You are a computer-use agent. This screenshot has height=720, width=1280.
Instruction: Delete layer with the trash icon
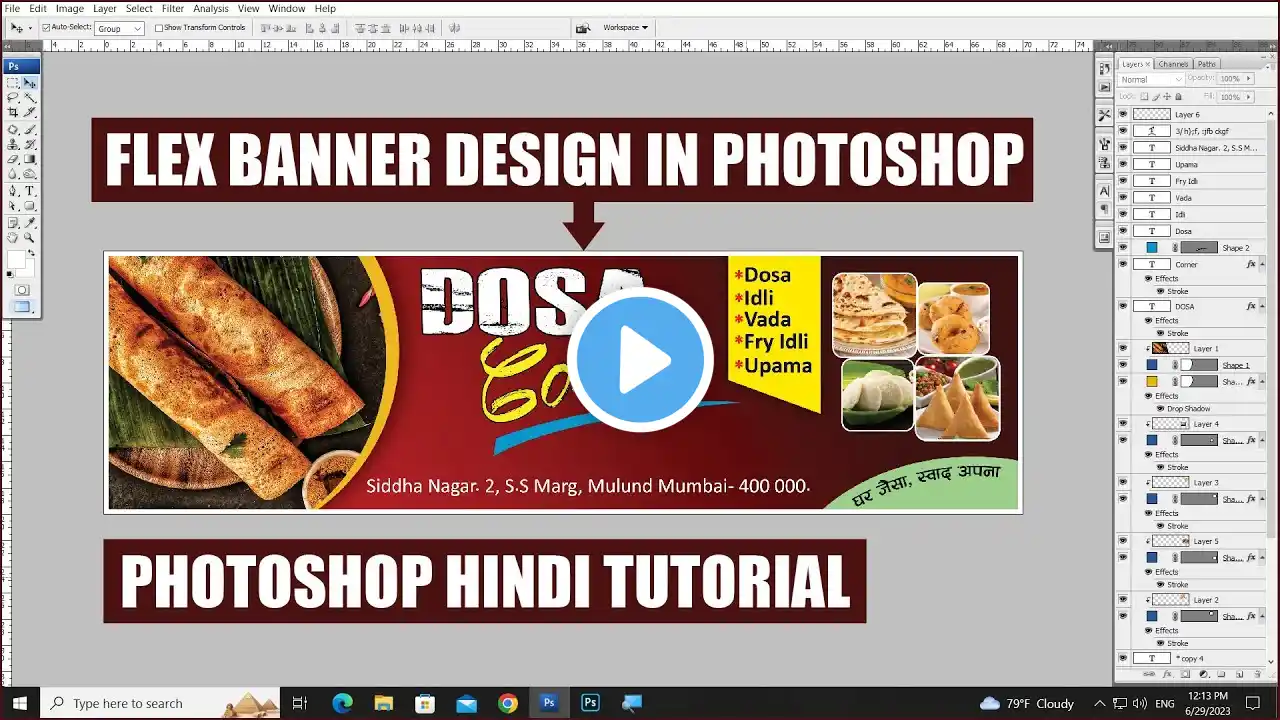(x=1257, y=675)
